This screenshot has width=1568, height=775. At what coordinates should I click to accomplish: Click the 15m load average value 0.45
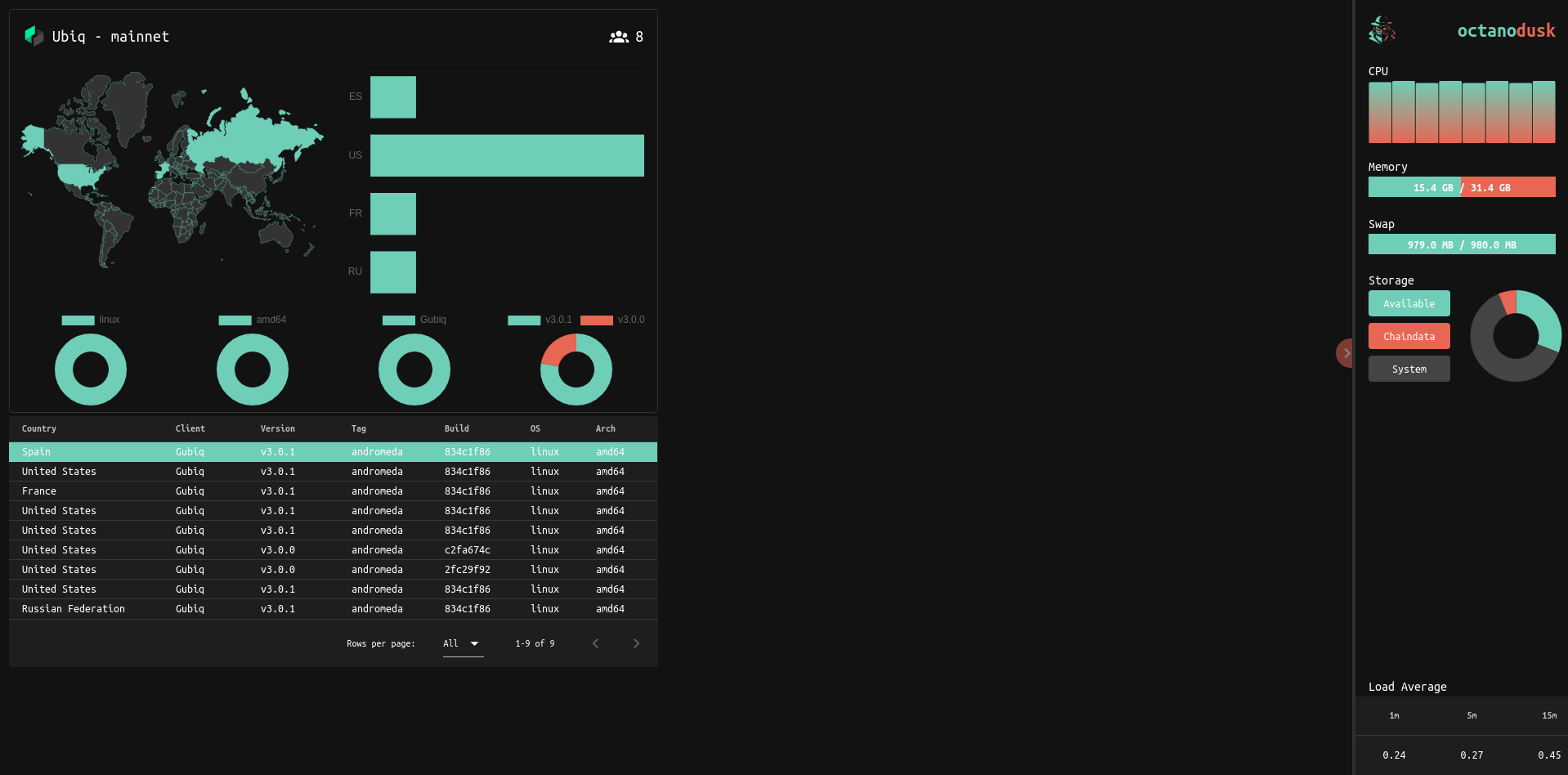[1549, 755]
